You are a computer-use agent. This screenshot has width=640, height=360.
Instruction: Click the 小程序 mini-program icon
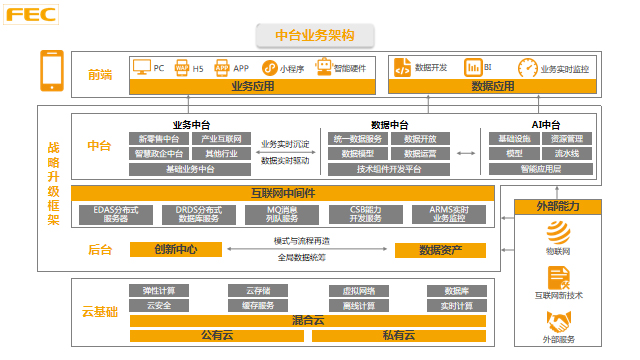(269, 68)
